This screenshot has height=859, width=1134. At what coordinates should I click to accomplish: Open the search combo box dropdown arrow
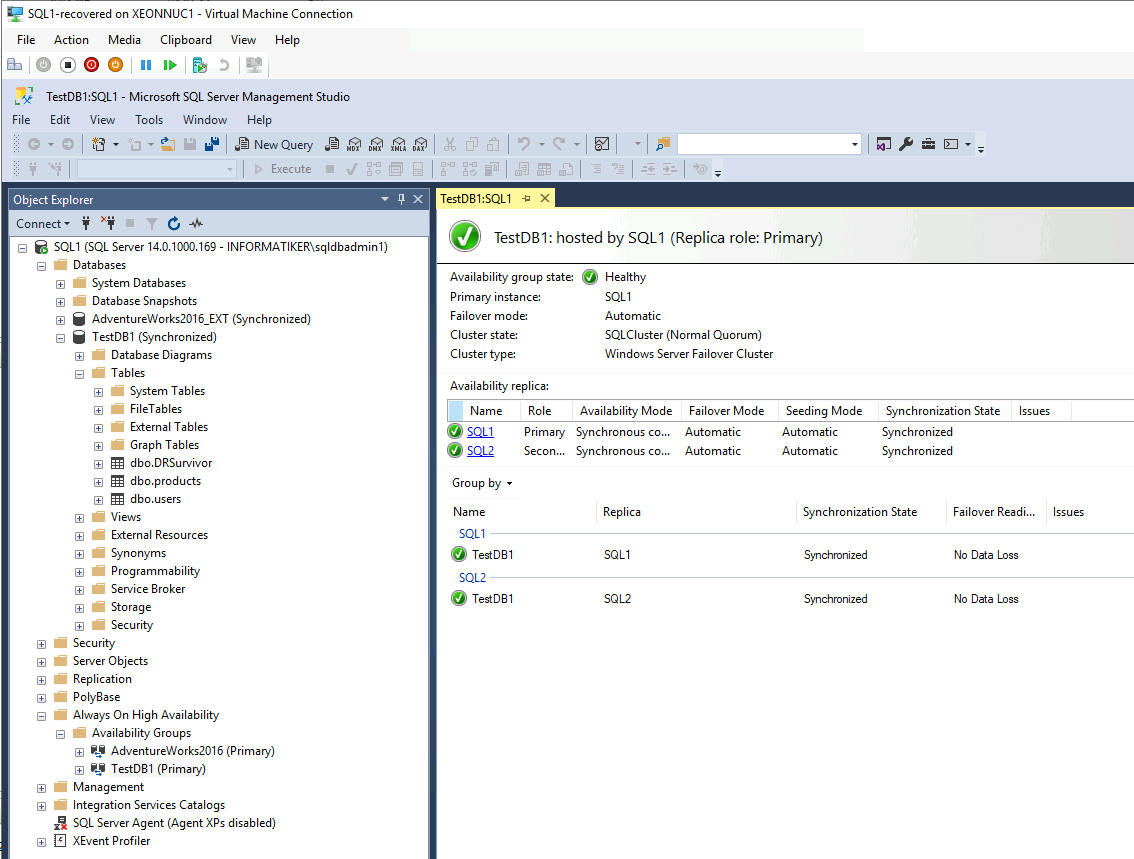tap(854, 145)
